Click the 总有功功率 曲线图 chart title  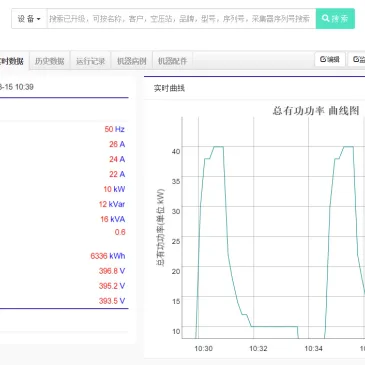click(316, 110)
